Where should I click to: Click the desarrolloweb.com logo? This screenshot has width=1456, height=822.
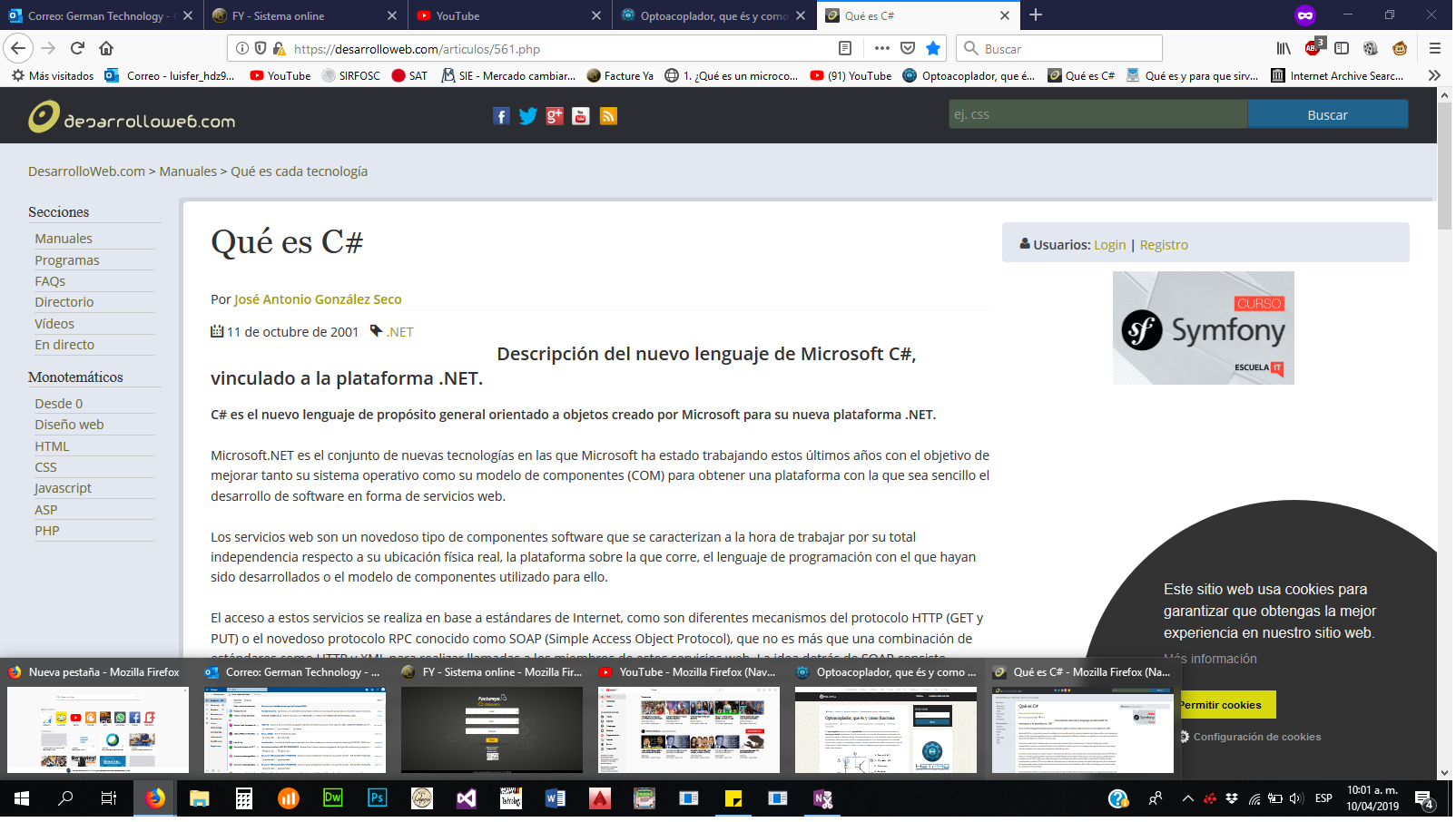[x=132, y=117]
